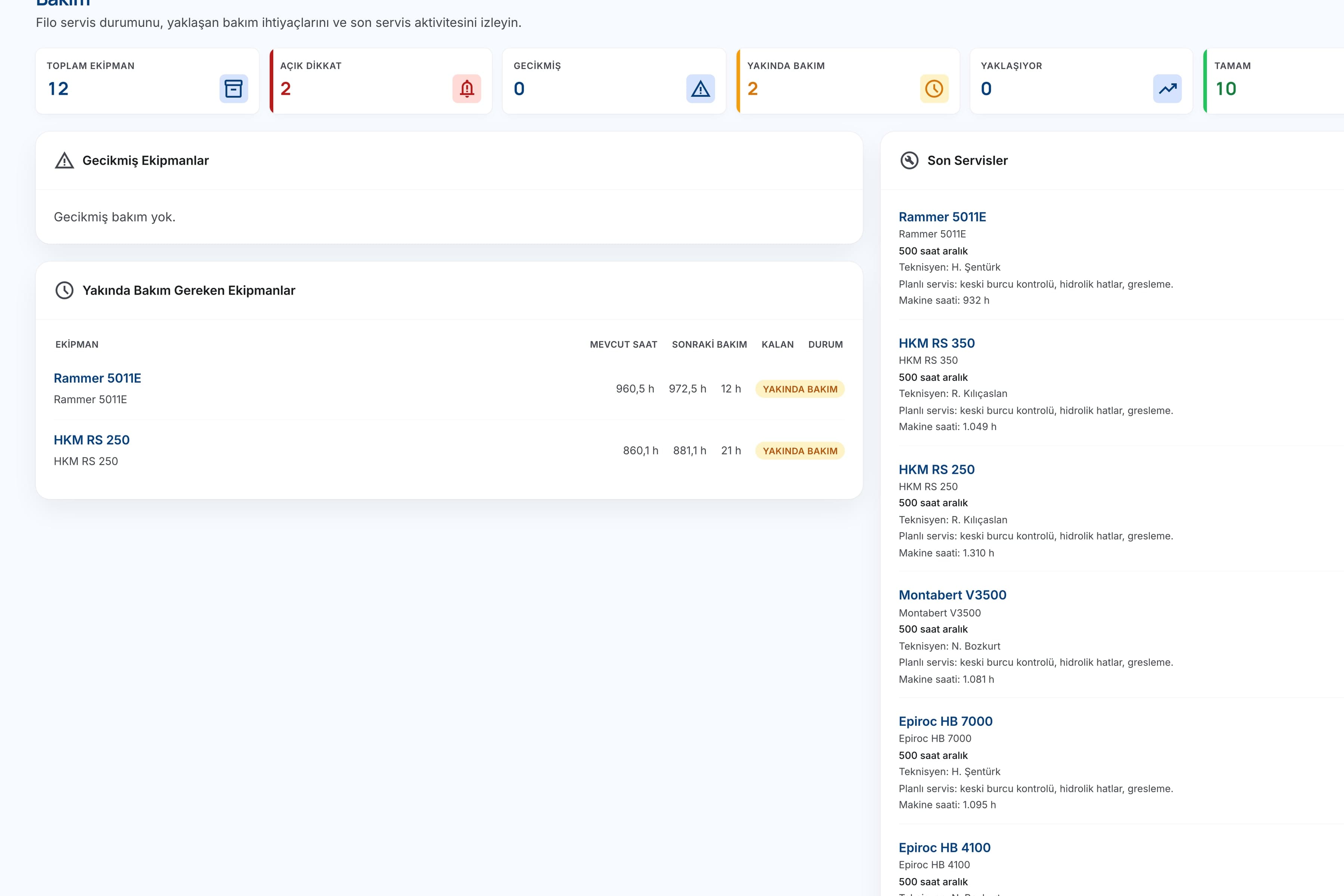Click the wrench icon beside Son Servisler heading
Screen dimensions: 1344x896
pyautogui.click(x=910, y=161)
